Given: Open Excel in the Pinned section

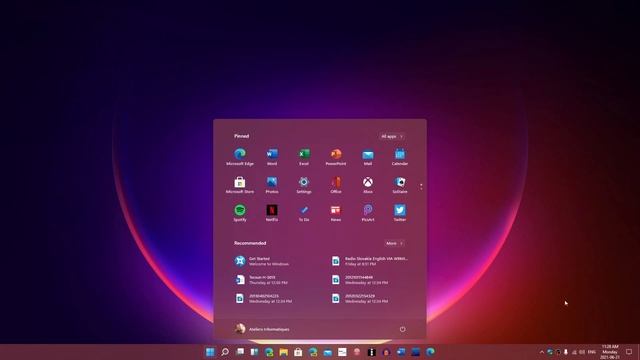Looking at the screenshot, I should pyautogui.click(x=304, y=157).
